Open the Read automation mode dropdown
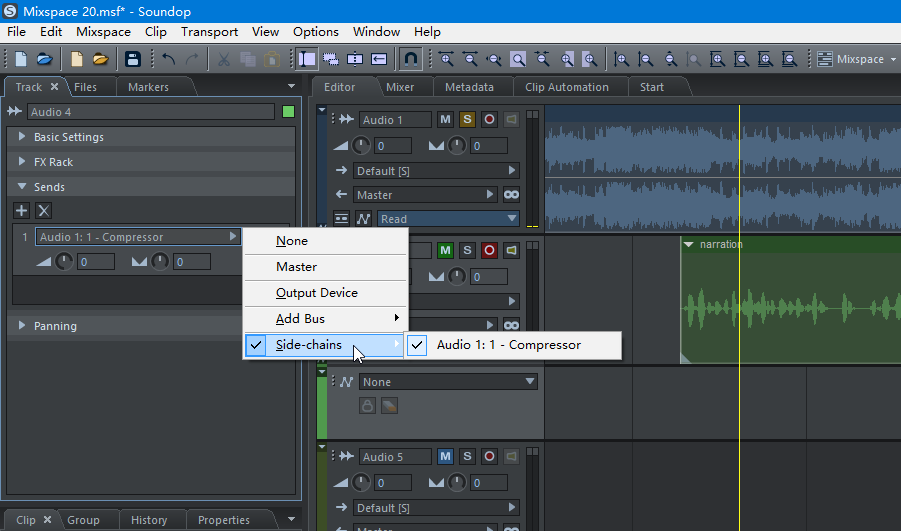This screenshot has height=531, width=901. tap(449, 219)
